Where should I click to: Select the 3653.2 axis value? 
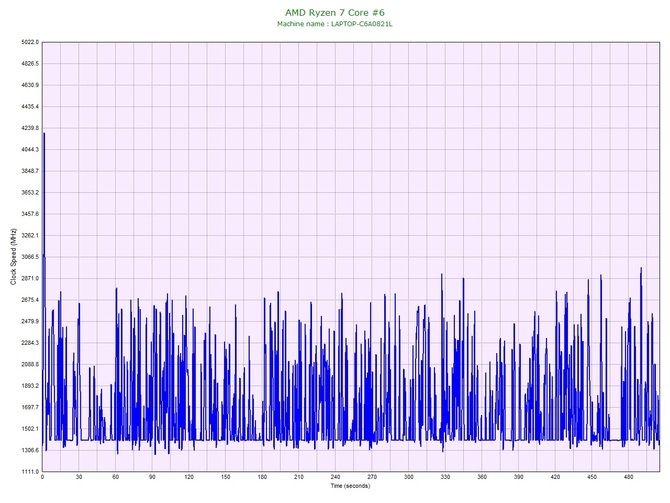(x=30, y=192)
